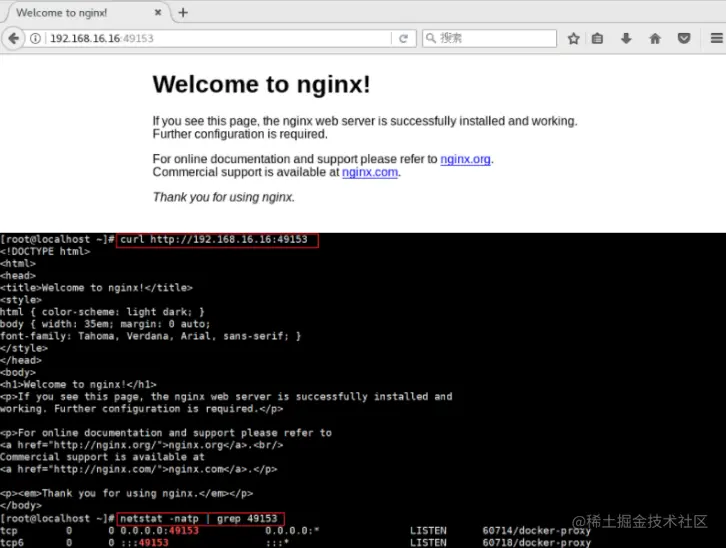Follow the nginx.org link

pyautogui.click(x=465, y=159)
